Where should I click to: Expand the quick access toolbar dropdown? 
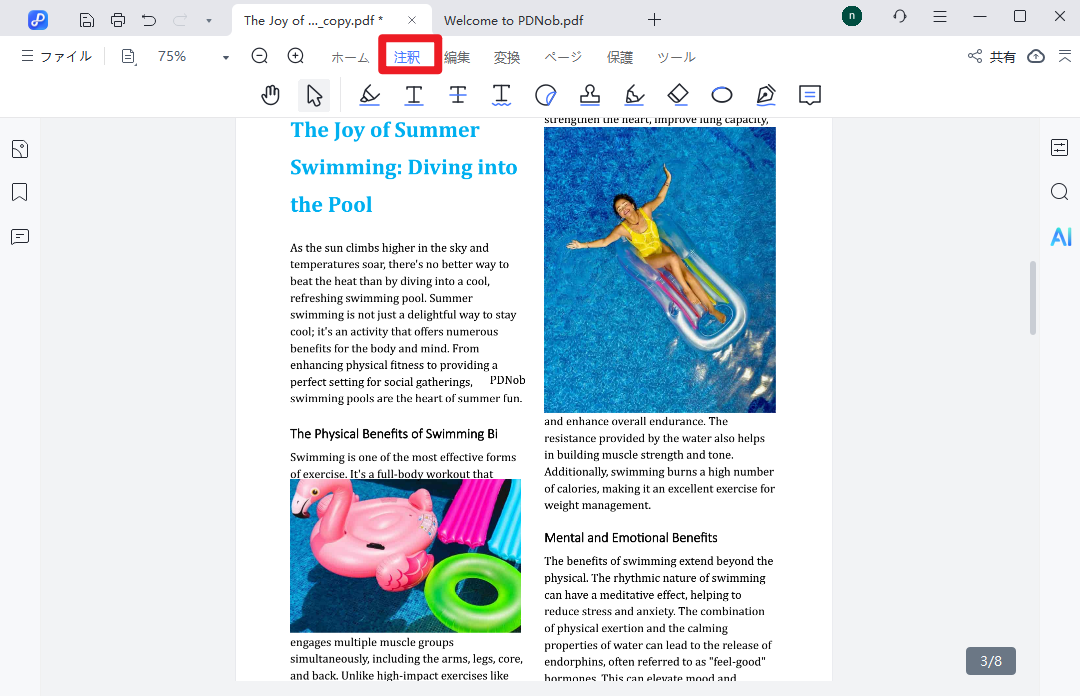click(208, 20)
